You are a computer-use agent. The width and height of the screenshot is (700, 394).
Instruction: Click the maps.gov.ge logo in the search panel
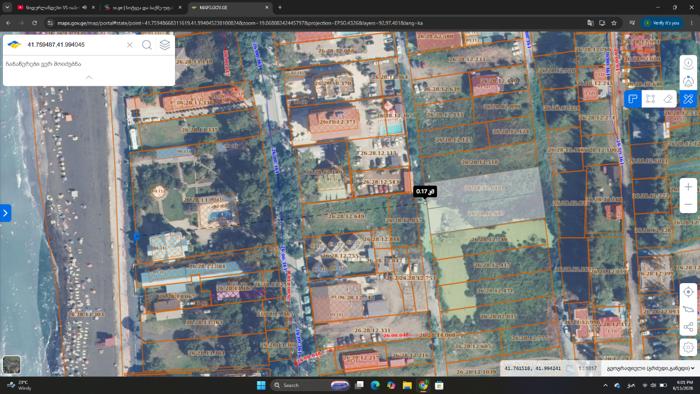click(x=14, y=45)
